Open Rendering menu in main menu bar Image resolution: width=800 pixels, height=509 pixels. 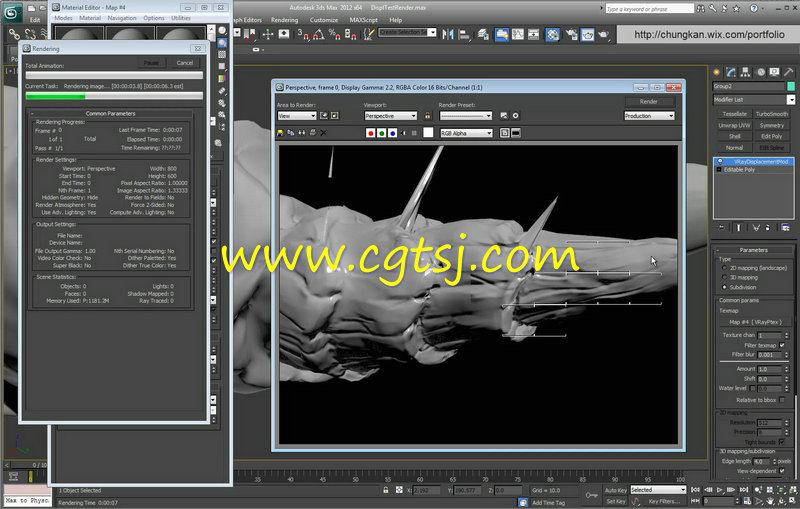click(x=284, y=20)
